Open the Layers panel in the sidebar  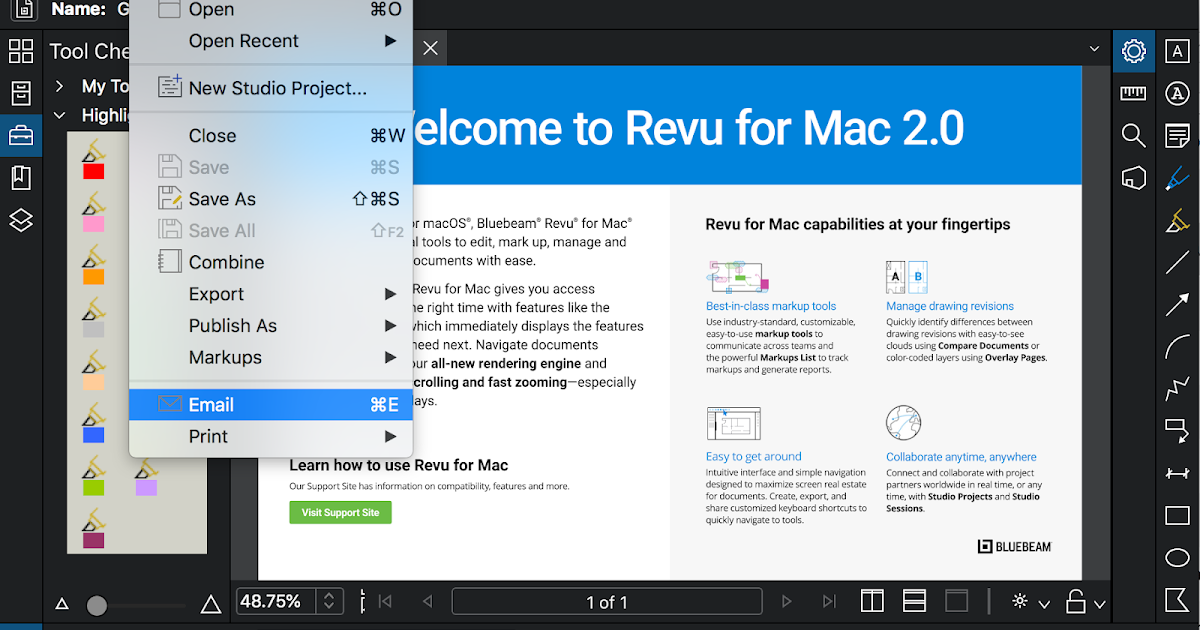[21, 221]
